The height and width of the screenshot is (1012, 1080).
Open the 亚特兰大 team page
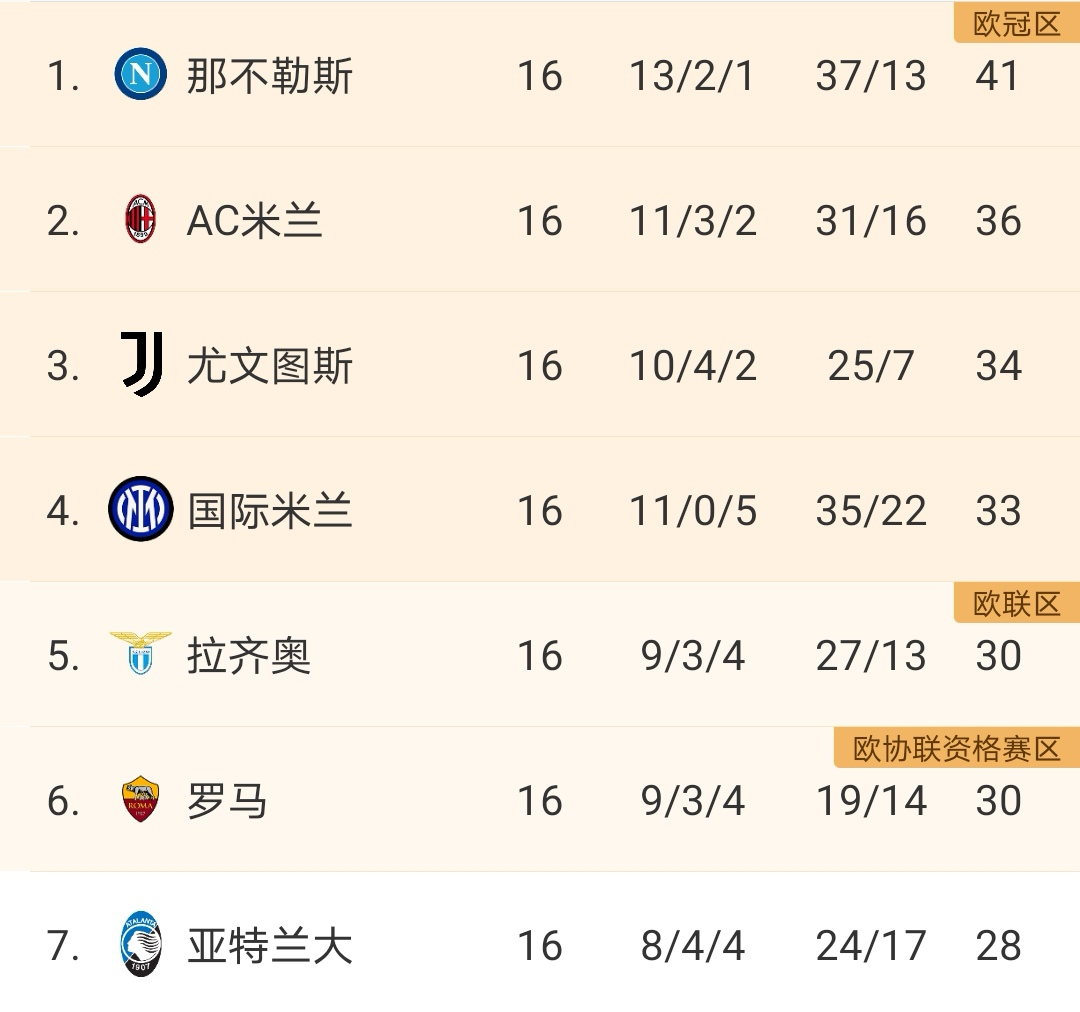[x=269, y=946]
